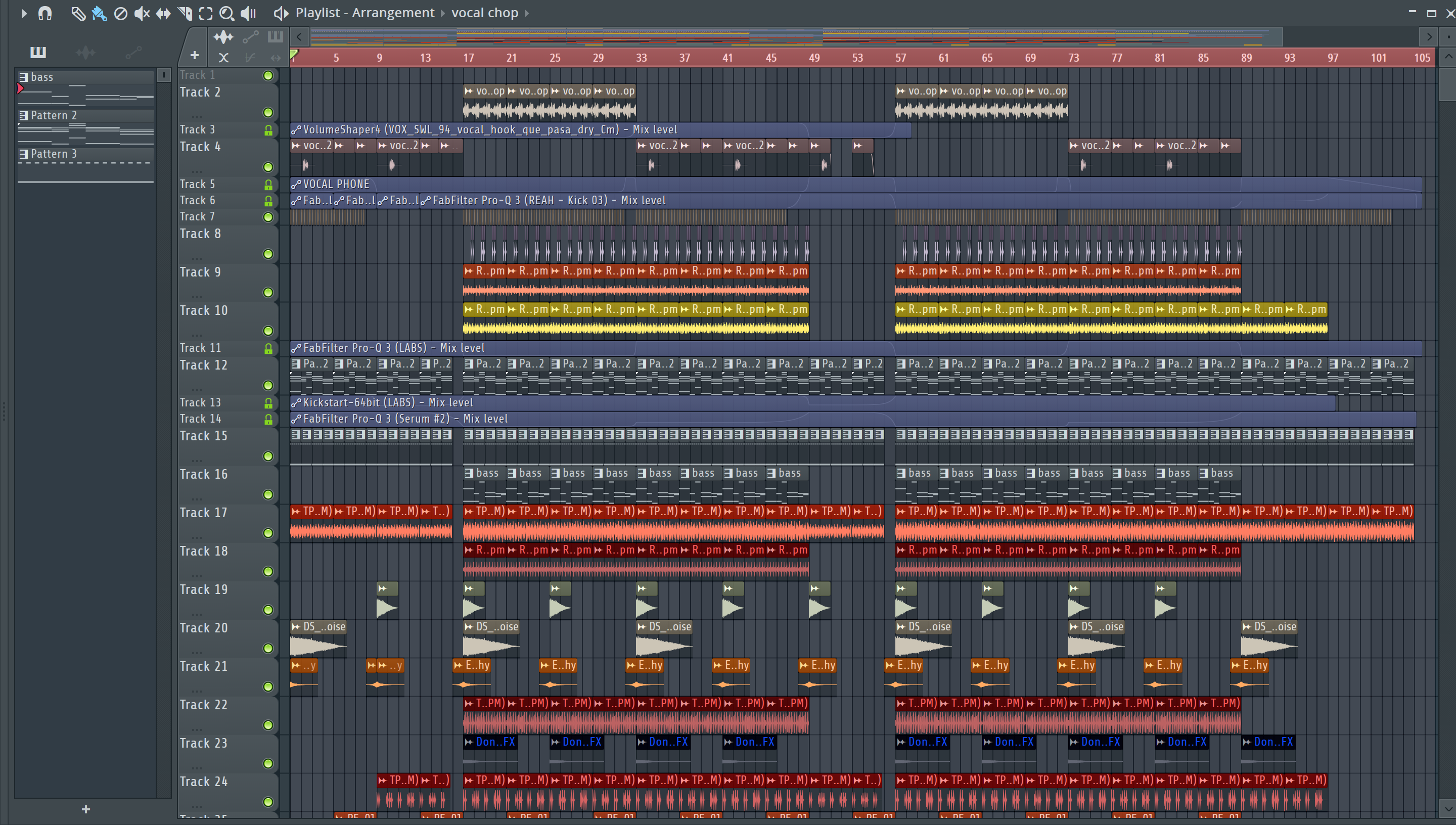1456x825 pixels.
Task: Mute Track 2 via green LED
Action: coord(268,112)
